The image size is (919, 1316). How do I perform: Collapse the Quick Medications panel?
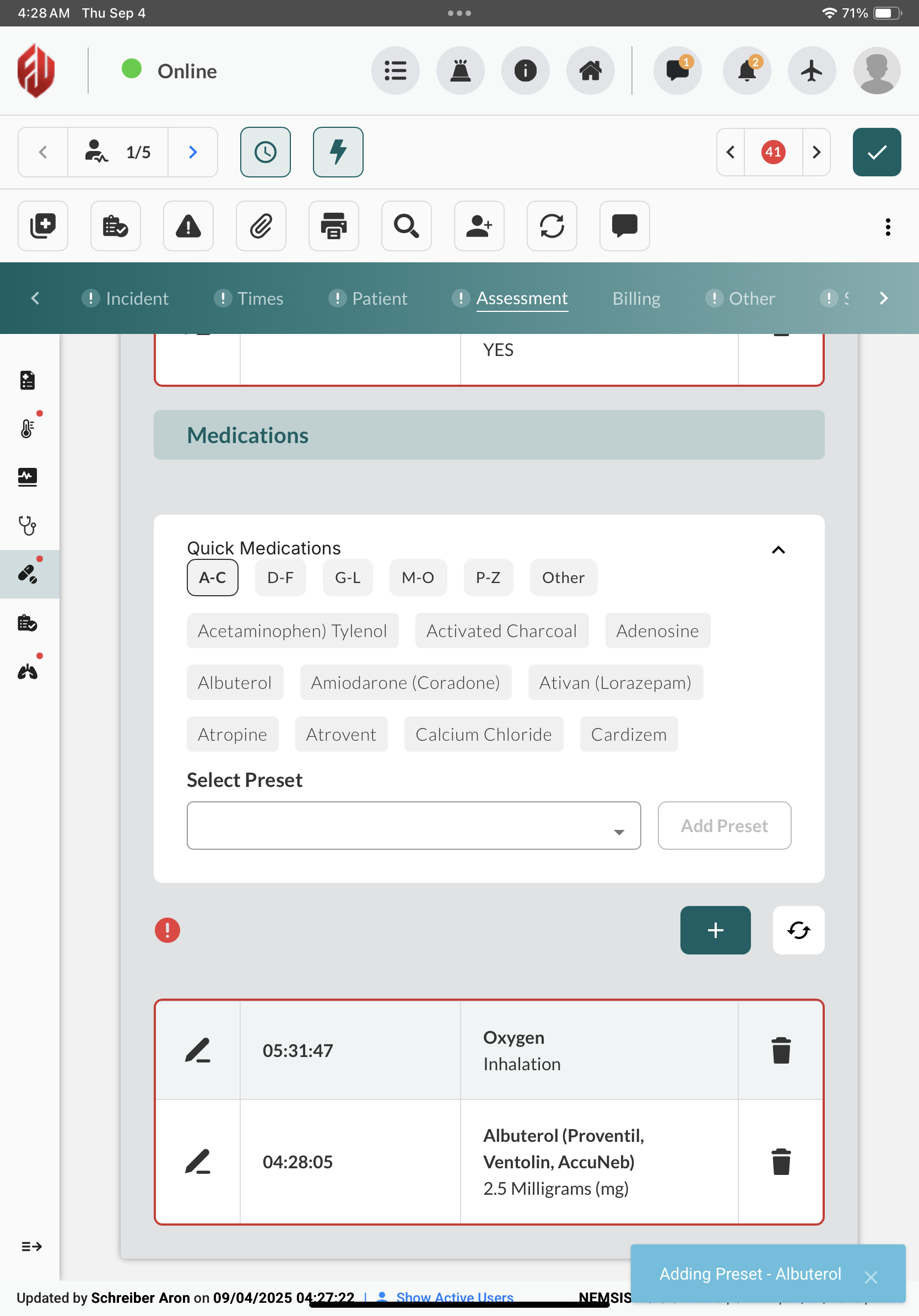[x=777, y=550]
